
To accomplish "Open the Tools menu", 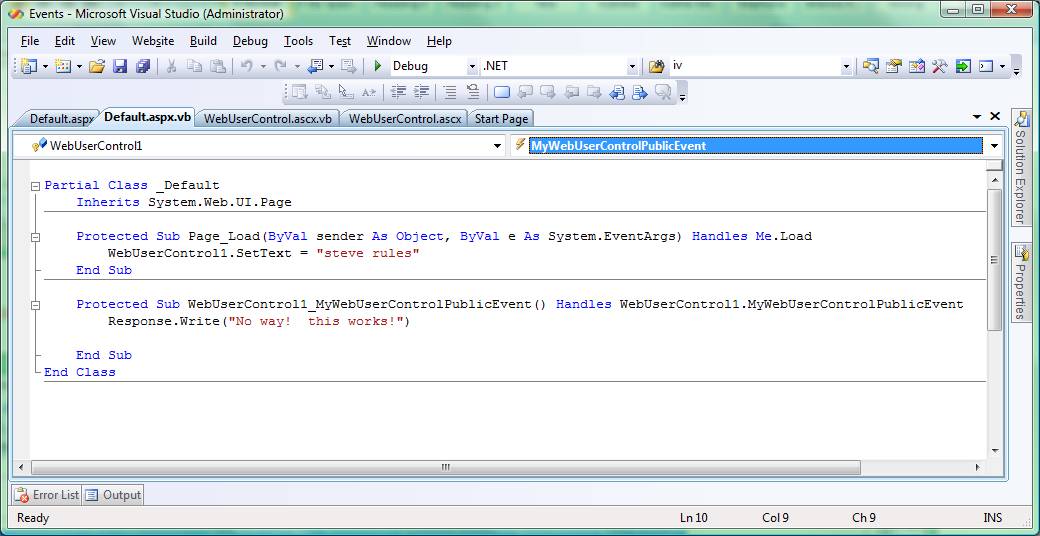I will (x=298, y=41).
